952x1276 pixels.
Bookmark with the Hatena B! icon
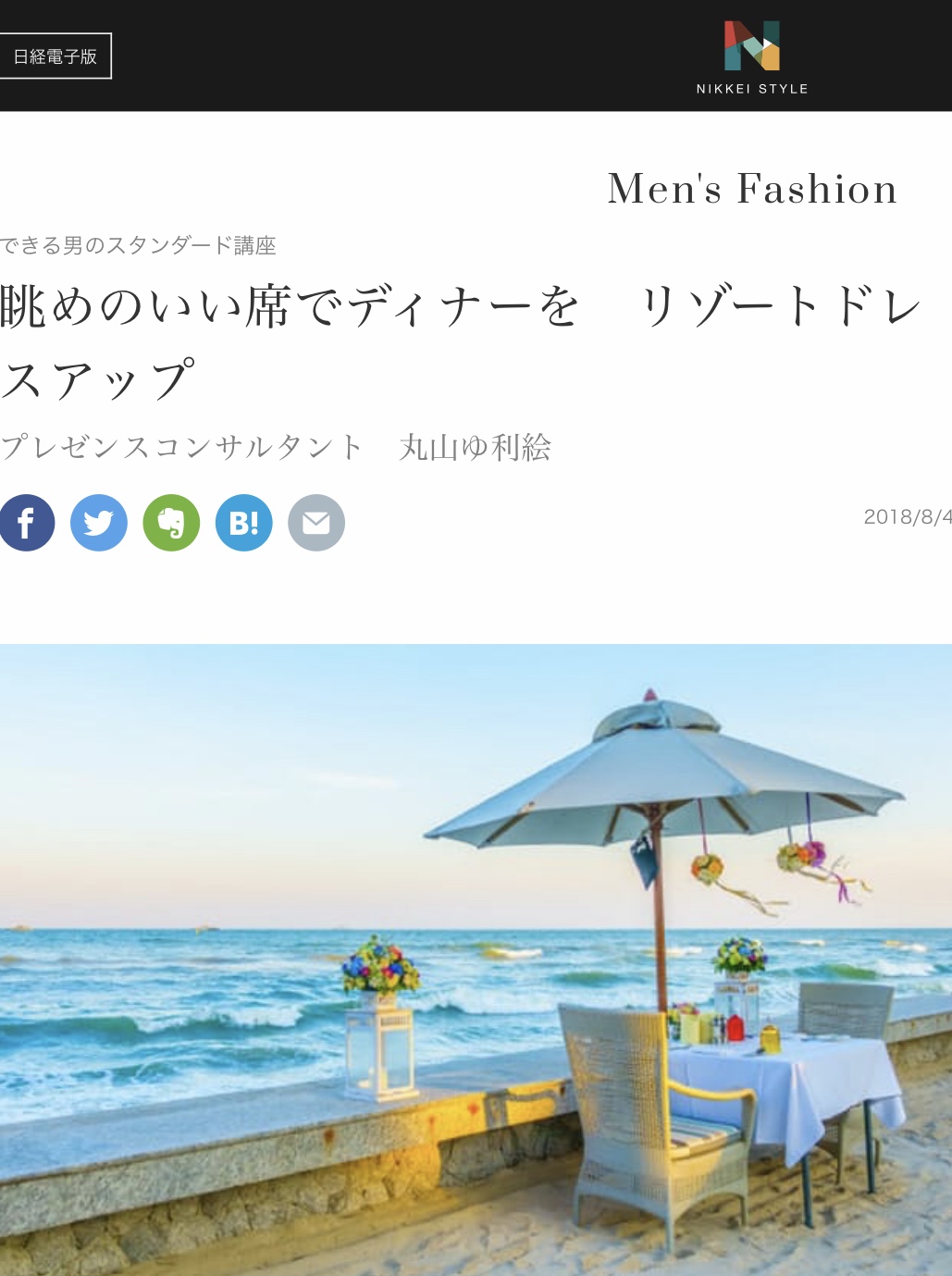[x=244, y=523]
